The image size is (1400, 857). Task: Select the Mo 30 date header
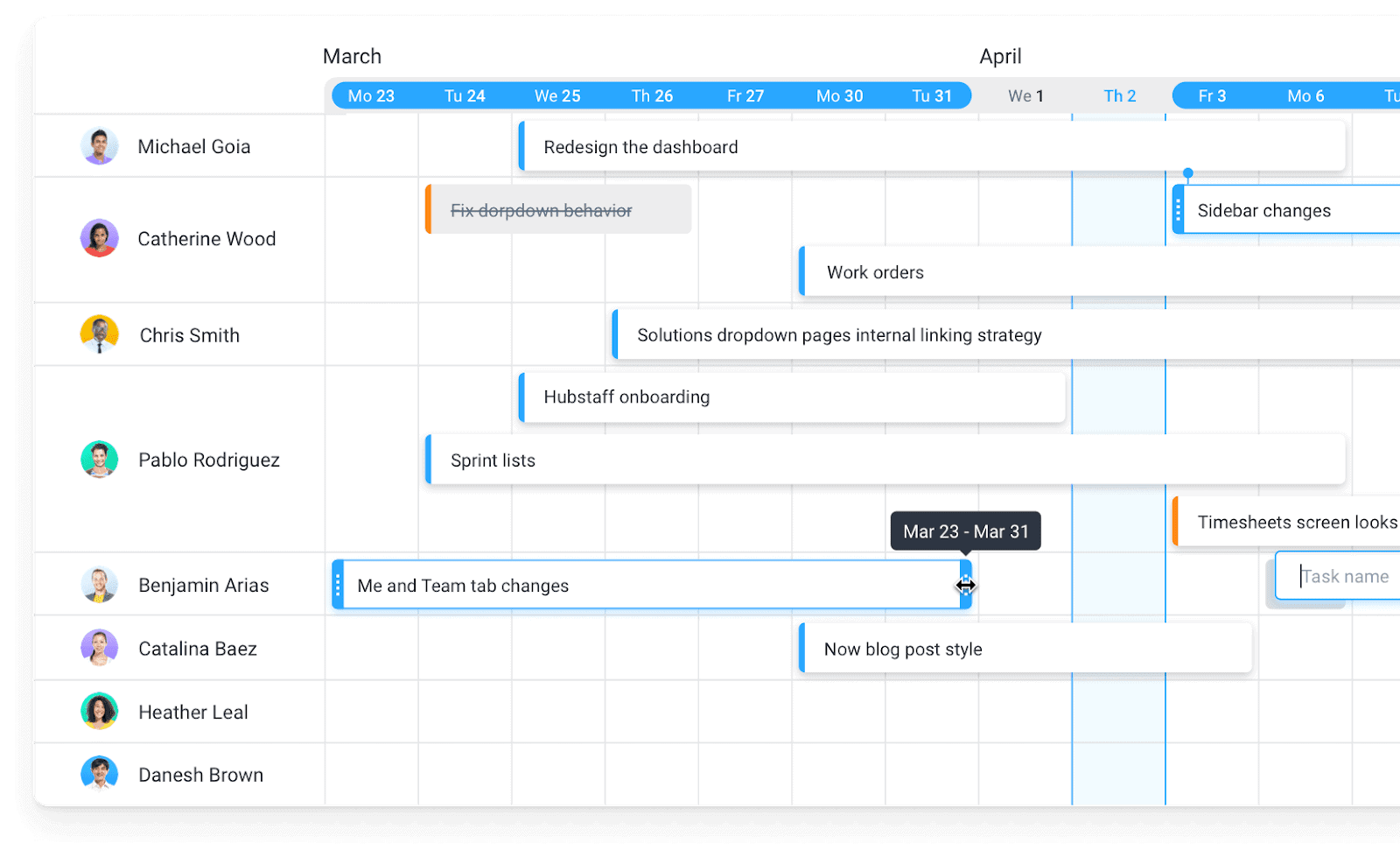point(839,95)
